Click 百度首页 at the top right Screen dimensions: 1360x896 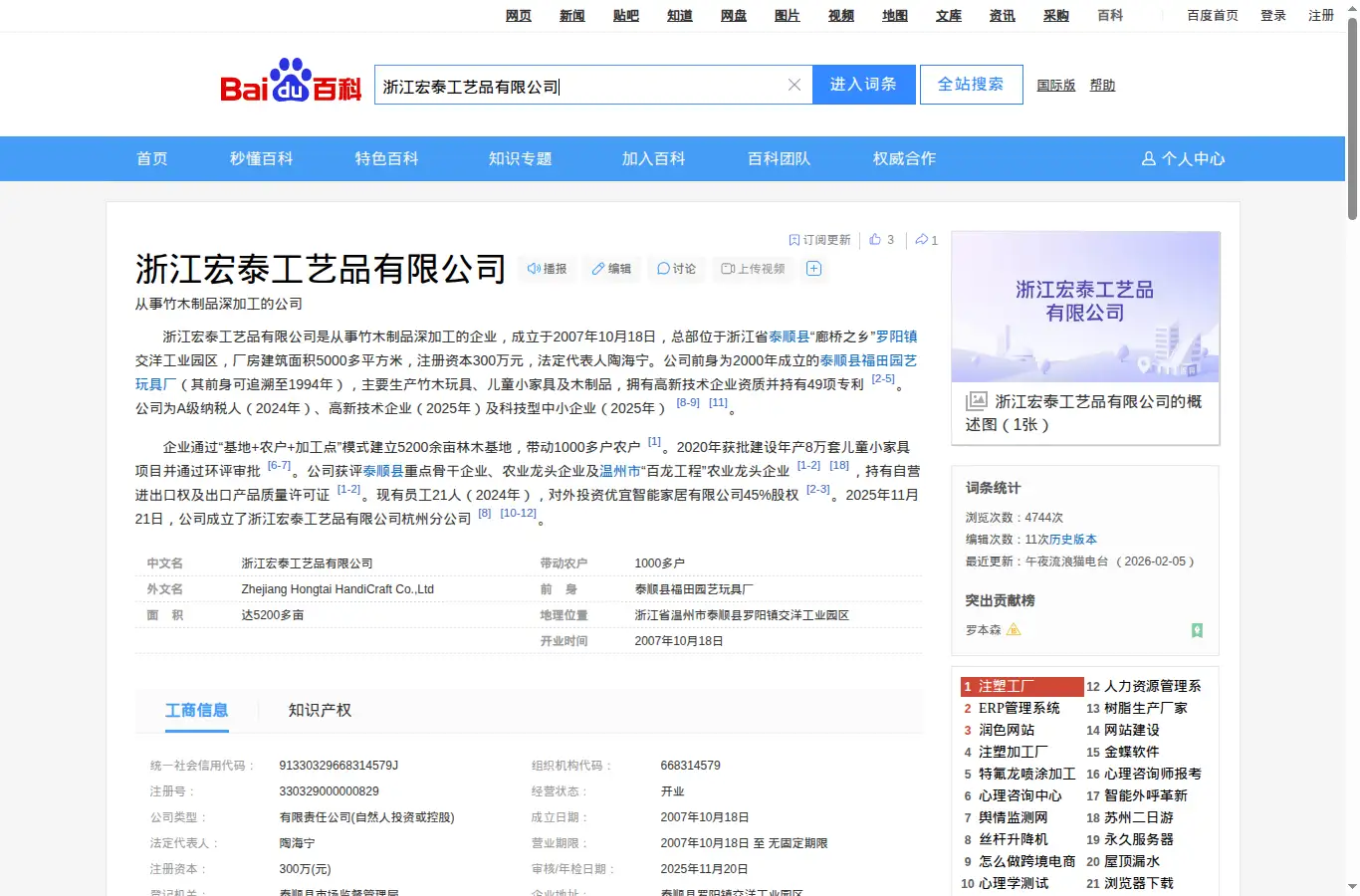(x=1213, y=15)
